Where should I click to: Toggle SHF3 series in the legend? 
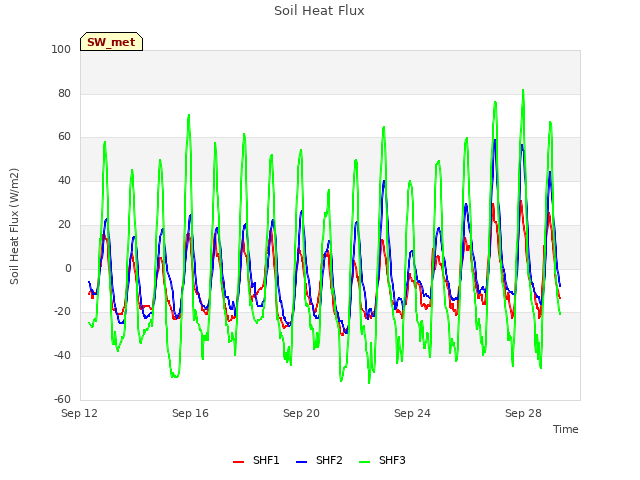click(382, 460)
